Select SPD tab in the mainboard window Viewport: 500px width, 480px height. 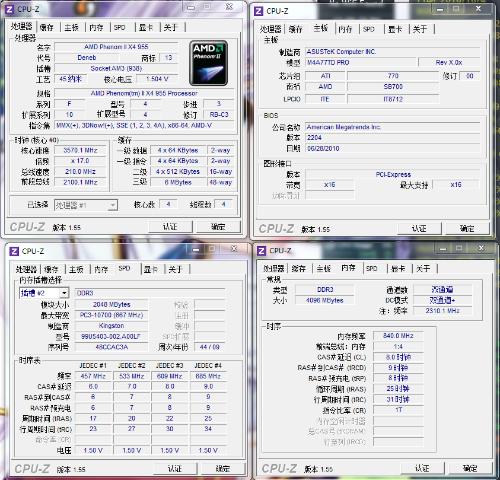tap(369, 29)
